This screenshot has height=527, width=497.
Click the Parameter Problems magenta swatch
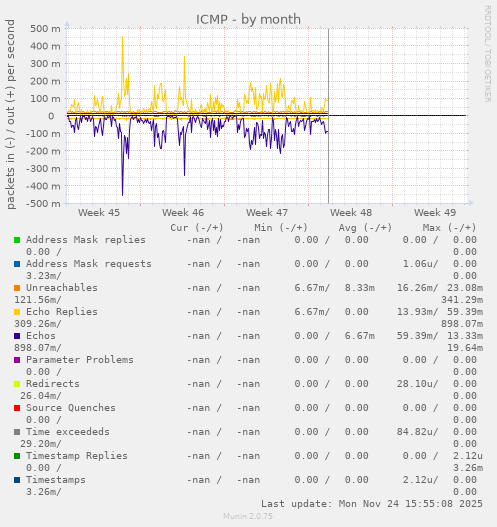pos(17,360)
